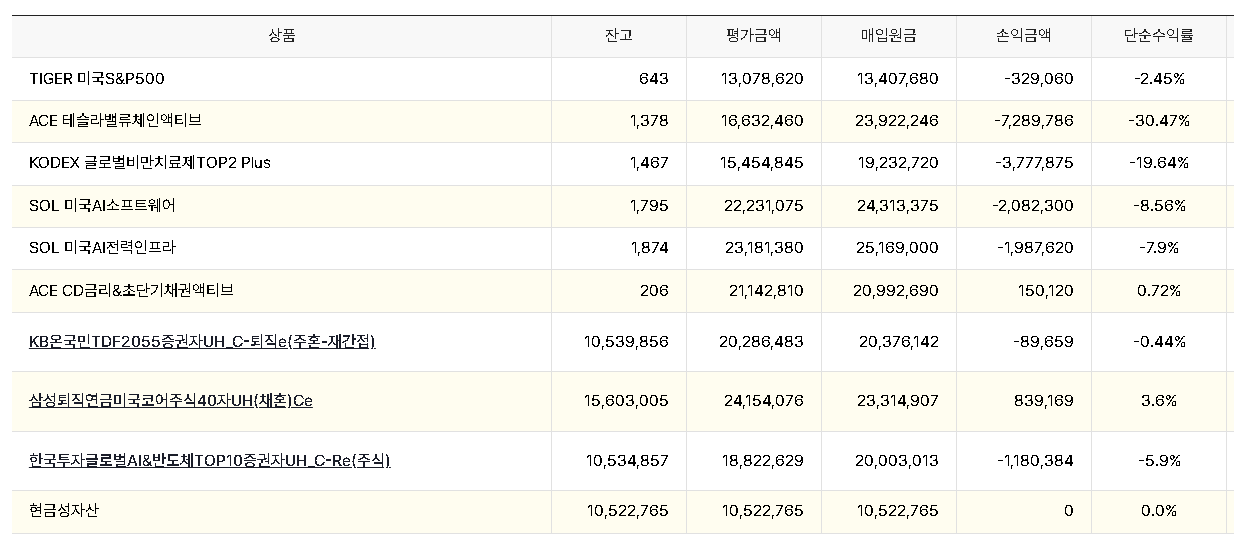Click the return rate 3.6%
Image resolution: width=1234 pixels, height=540 pixels.
tap(1159, 400)
